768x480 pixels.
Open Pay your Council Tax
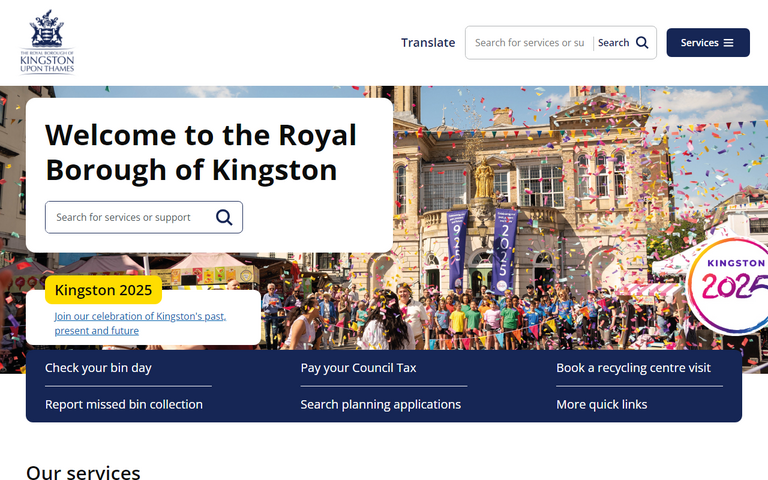pos(358,368)
